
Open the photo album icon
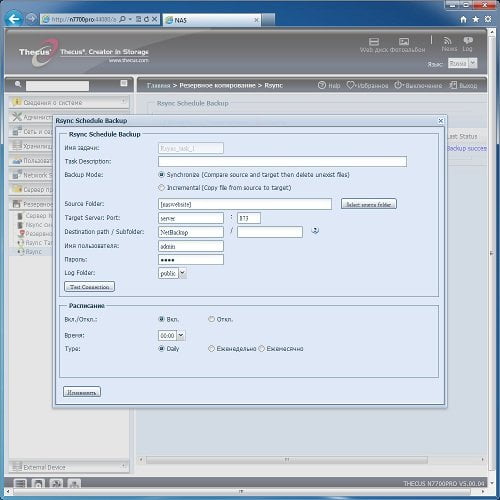click(404, 42)
